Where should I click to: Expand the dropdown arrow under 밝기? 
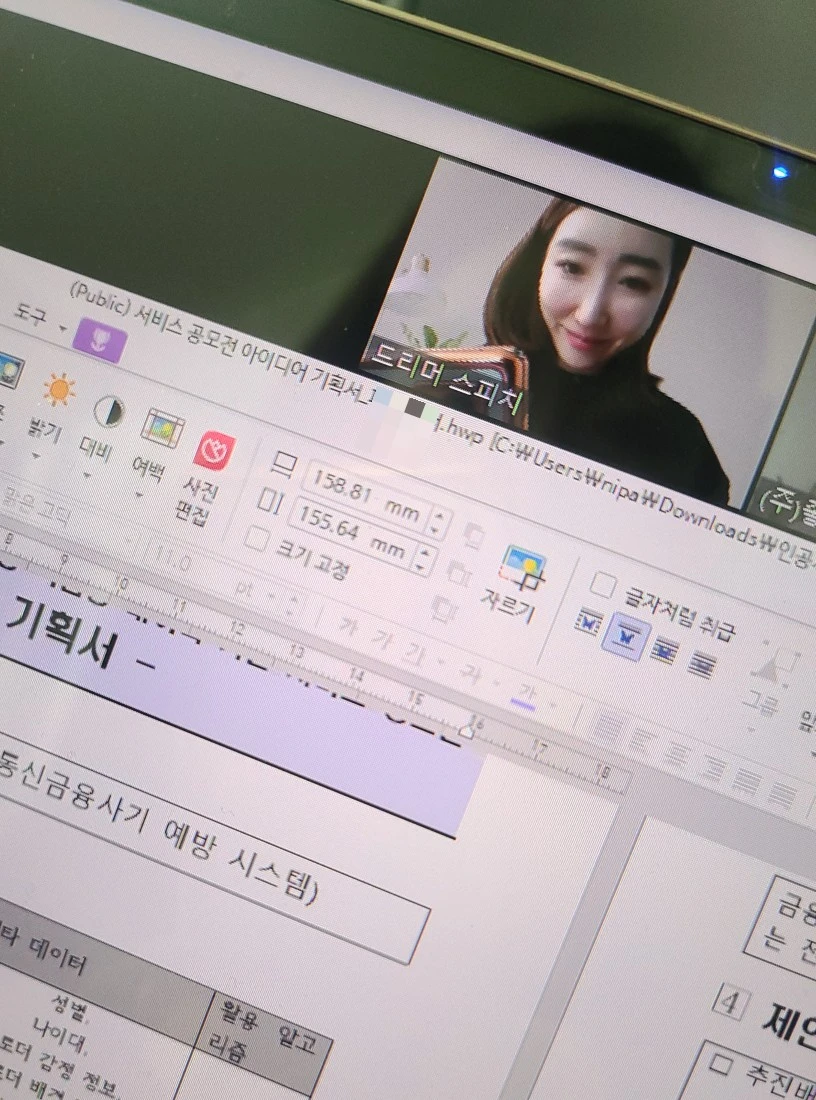[36, 457]
